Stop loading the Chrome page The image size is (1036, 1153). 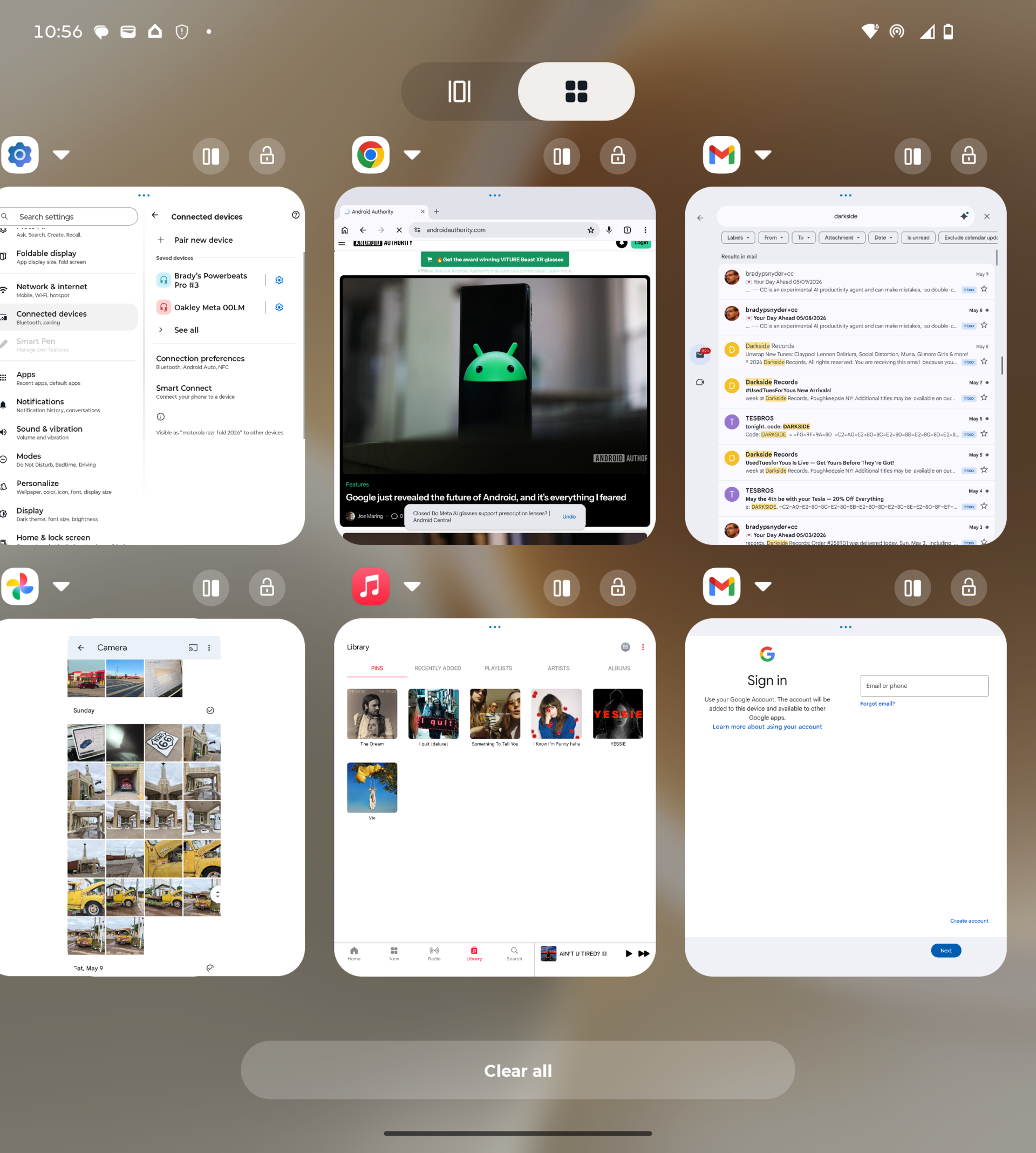pos(399,230)
